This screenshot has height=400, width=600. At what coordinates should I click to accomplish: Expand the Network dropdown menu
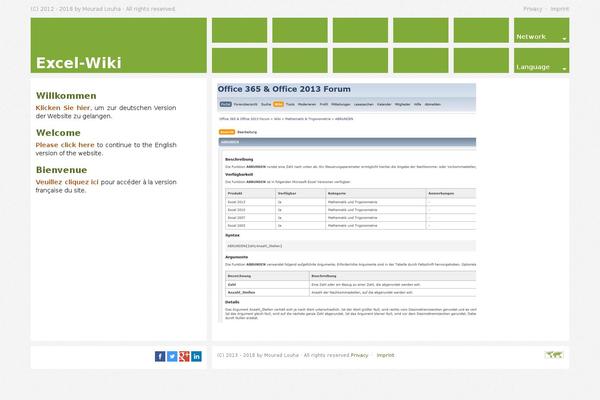tap(541, 30)
